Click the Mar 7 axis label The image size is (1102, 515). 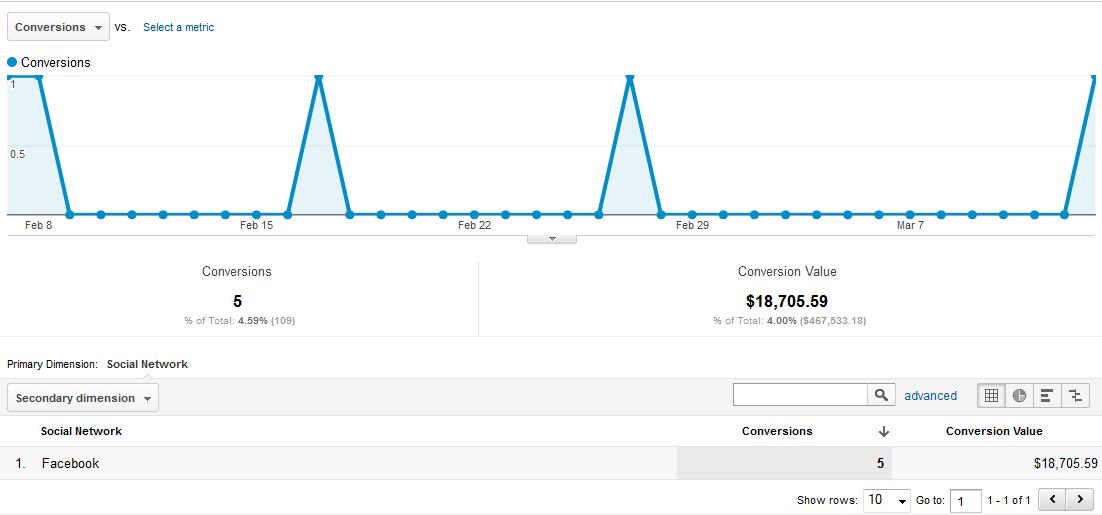[x=910, y=225]
